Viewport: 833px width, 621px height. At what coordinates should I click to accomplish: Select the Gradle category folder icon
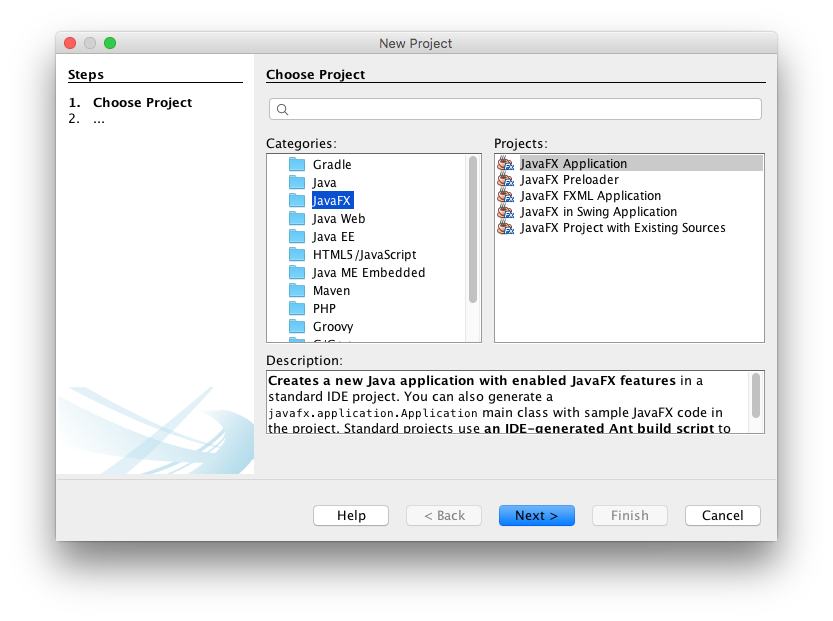pos(297,165)
